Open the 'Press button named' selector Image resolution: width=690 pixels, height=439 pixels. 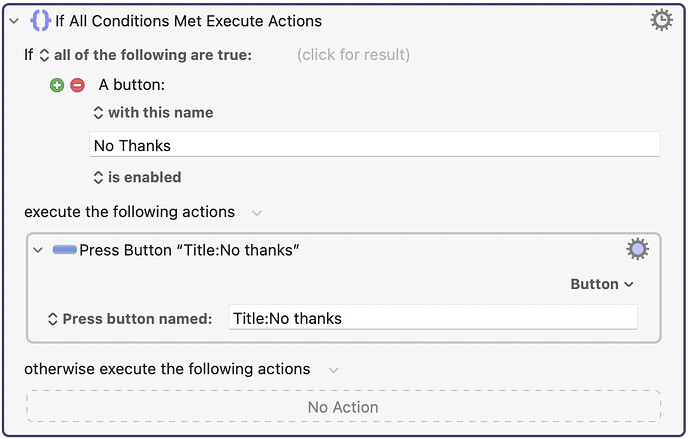pos(130,319)
